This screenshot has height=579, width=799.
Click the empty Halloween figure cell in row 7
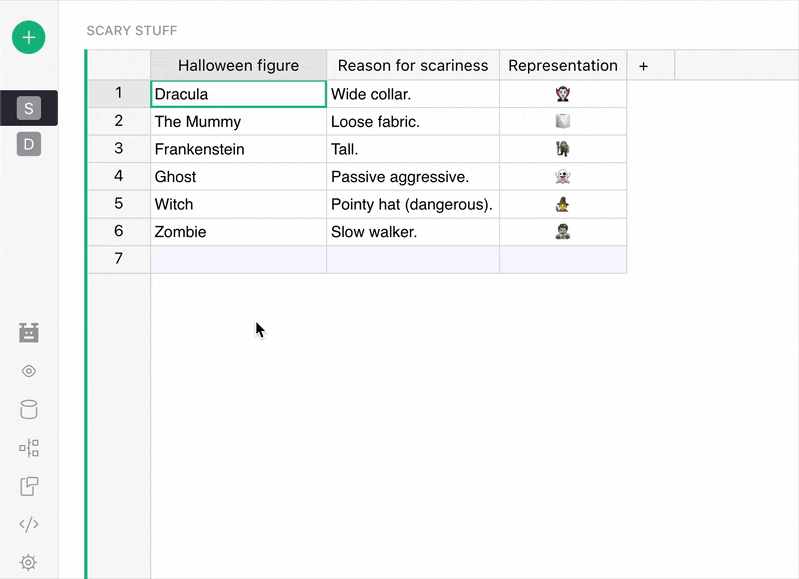point(238,259)
